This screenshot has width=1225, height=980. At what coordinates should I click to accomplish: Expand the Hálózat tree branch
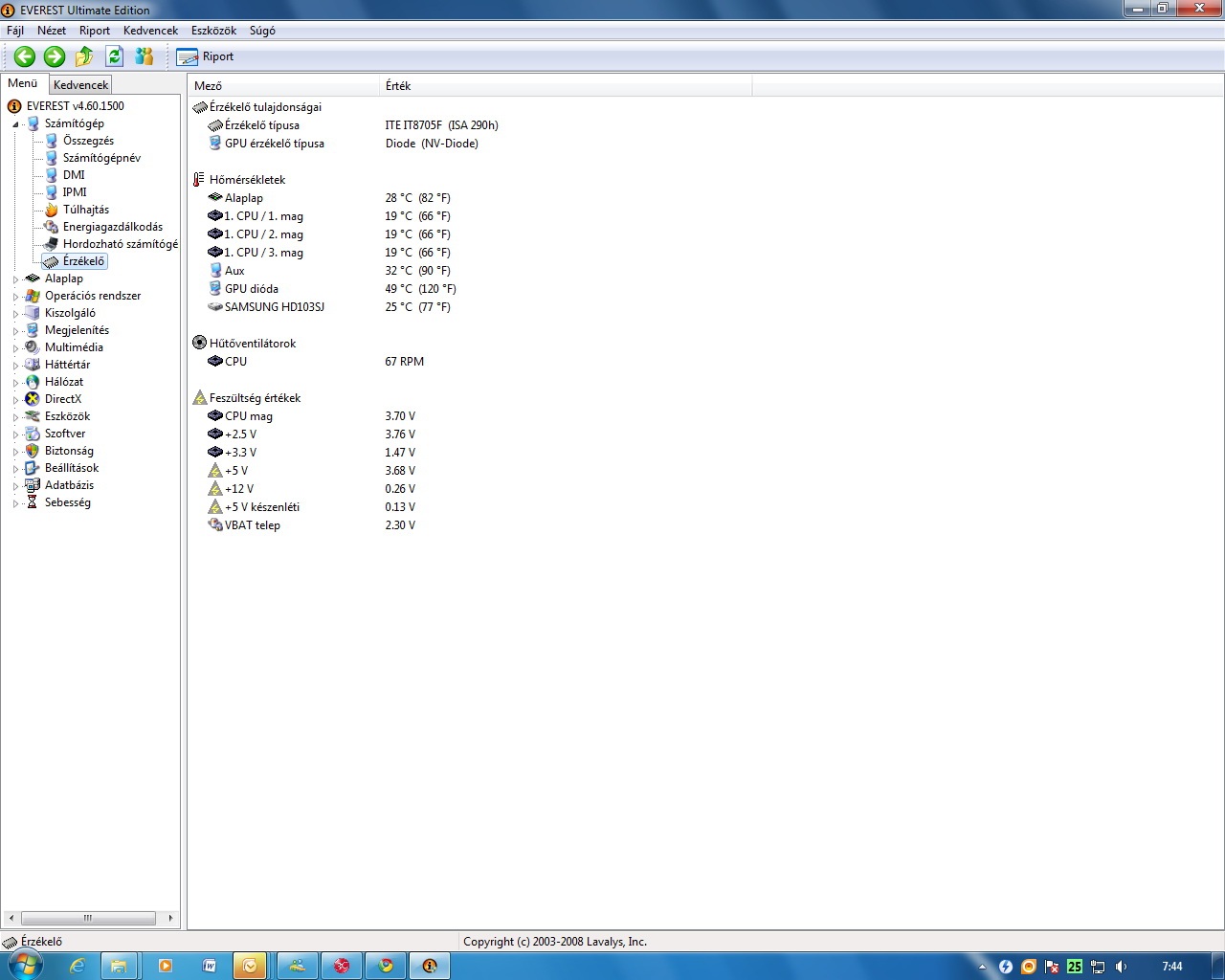pos(15,383)
